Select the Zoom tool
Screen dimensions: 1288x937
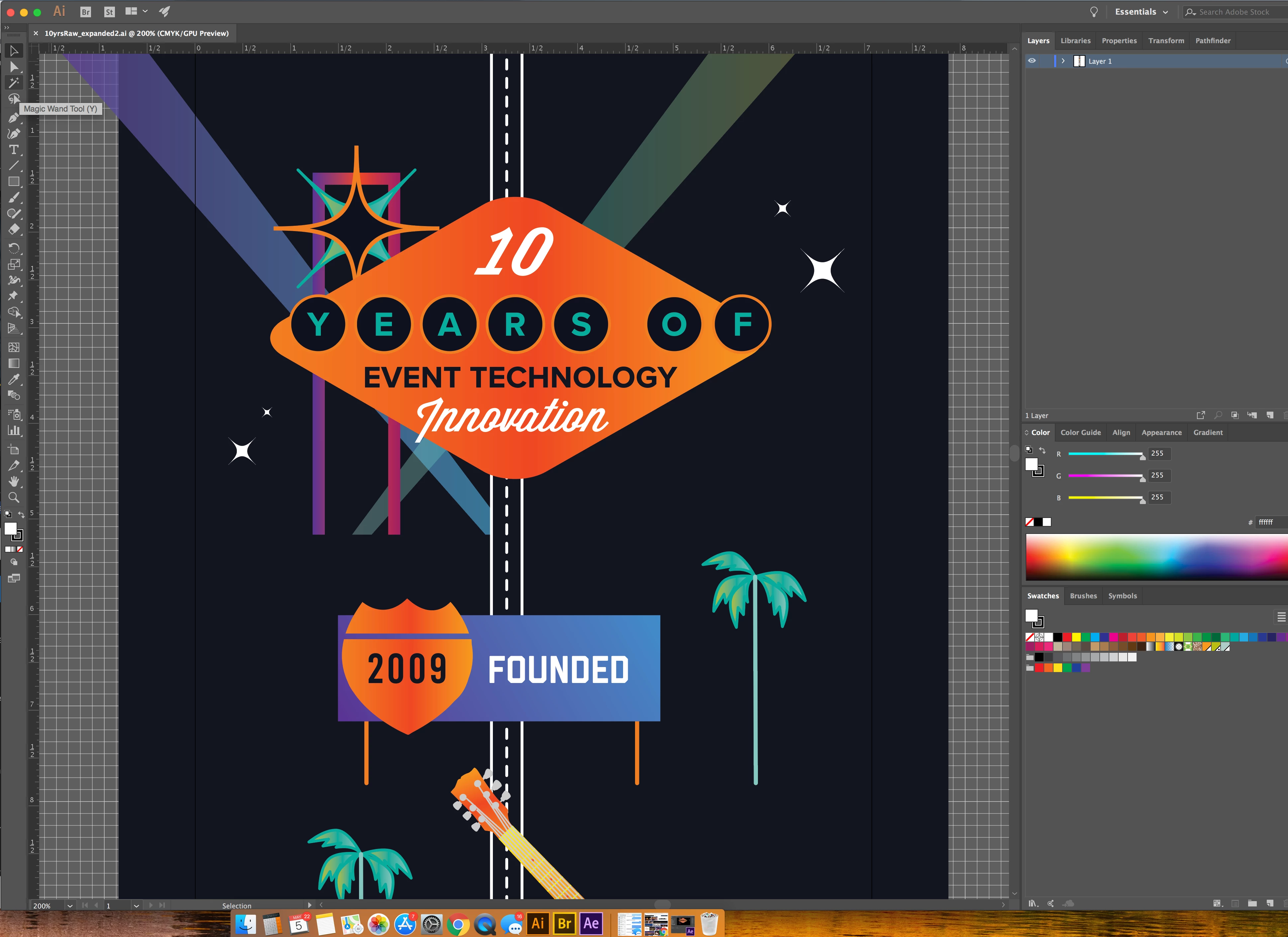pos(14,497)
